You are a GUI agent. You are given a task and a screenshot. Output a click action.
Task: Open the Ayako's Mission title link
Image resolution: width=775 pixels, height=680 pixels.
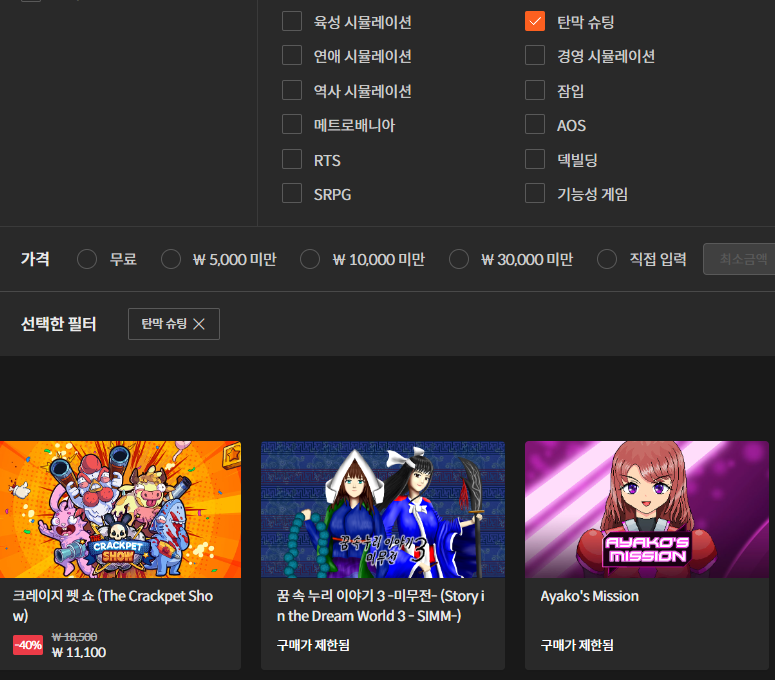[589, 596]
